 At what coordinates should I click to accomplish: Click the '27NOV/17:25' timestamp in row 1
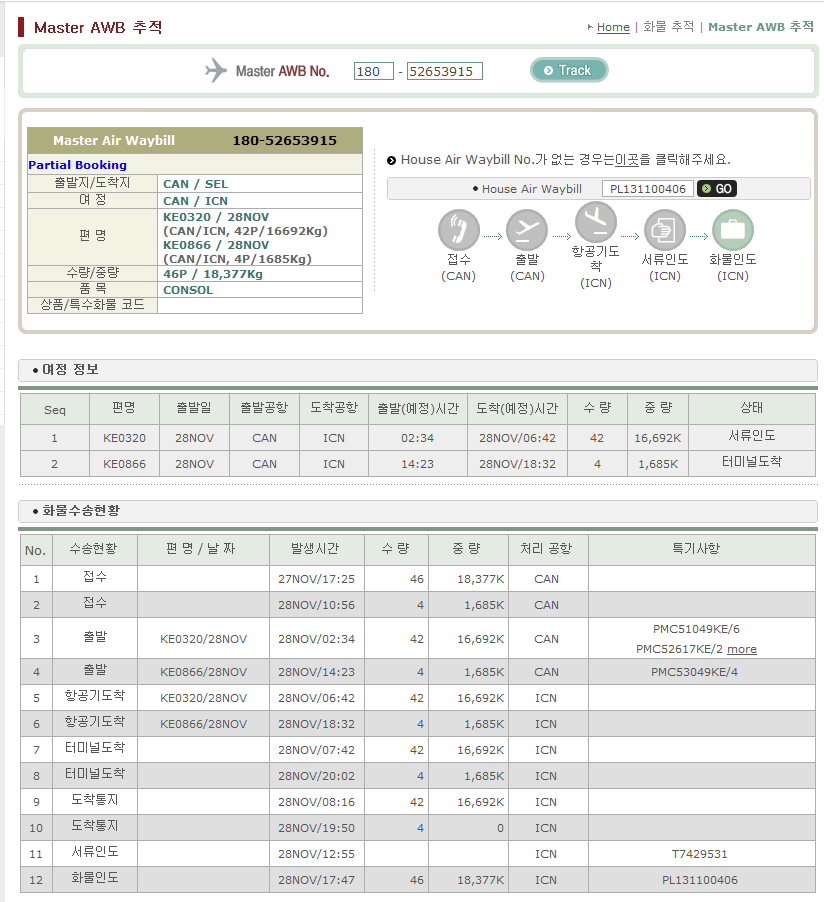[316, 579]
